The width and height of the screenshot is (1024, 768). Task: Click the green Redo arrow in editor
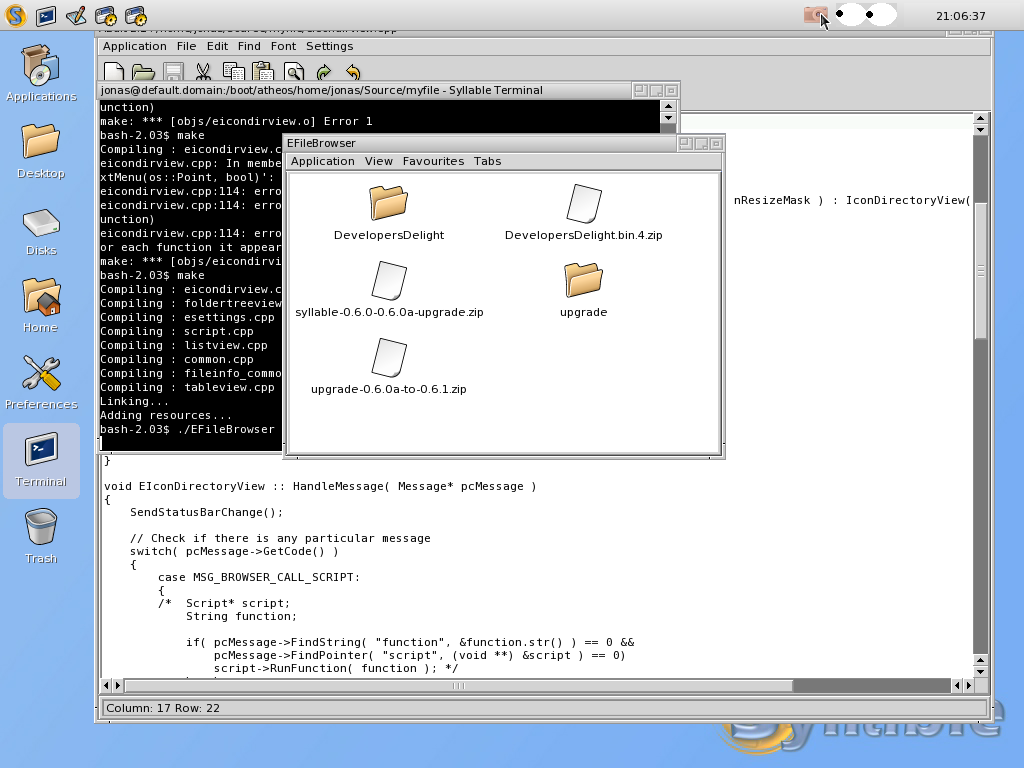pyautogui.click(x=324, y=72)
